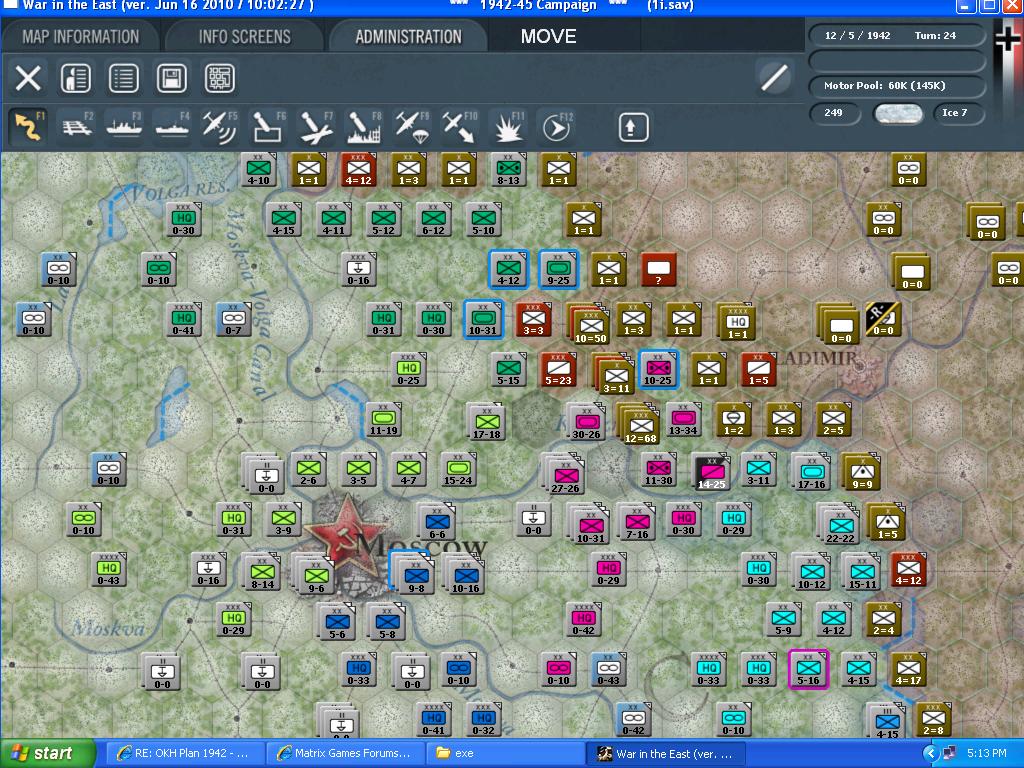Viewport: 1024px width, 768px height.
Task: Click the Ice 7 weather indicator
Action: point(959,112)
